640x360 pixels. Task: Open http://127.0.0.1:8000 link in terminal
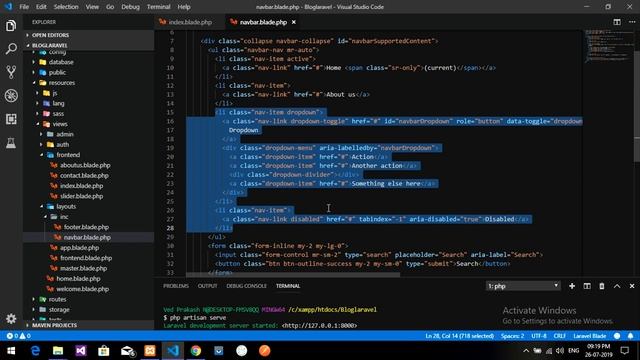pos(319,326)
